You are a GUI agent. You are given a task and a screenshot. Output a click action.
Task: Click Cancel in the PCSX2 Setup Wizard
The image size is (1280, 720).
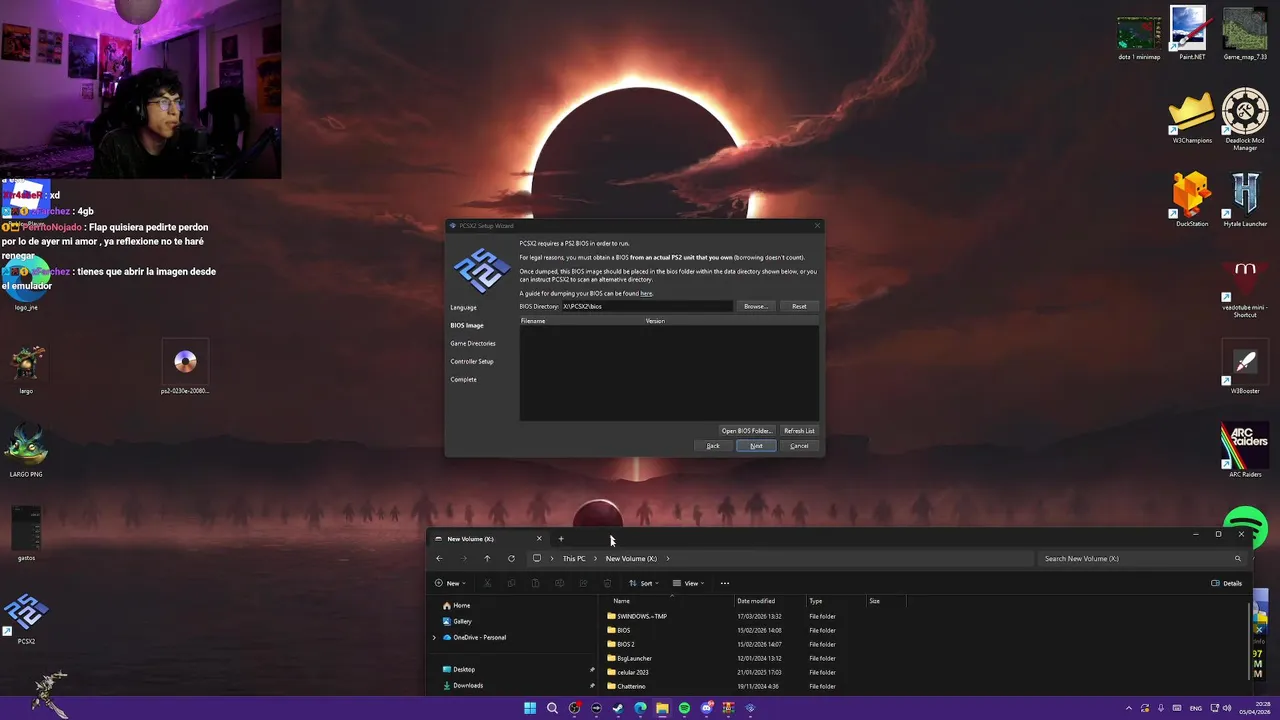click(799, 446)
